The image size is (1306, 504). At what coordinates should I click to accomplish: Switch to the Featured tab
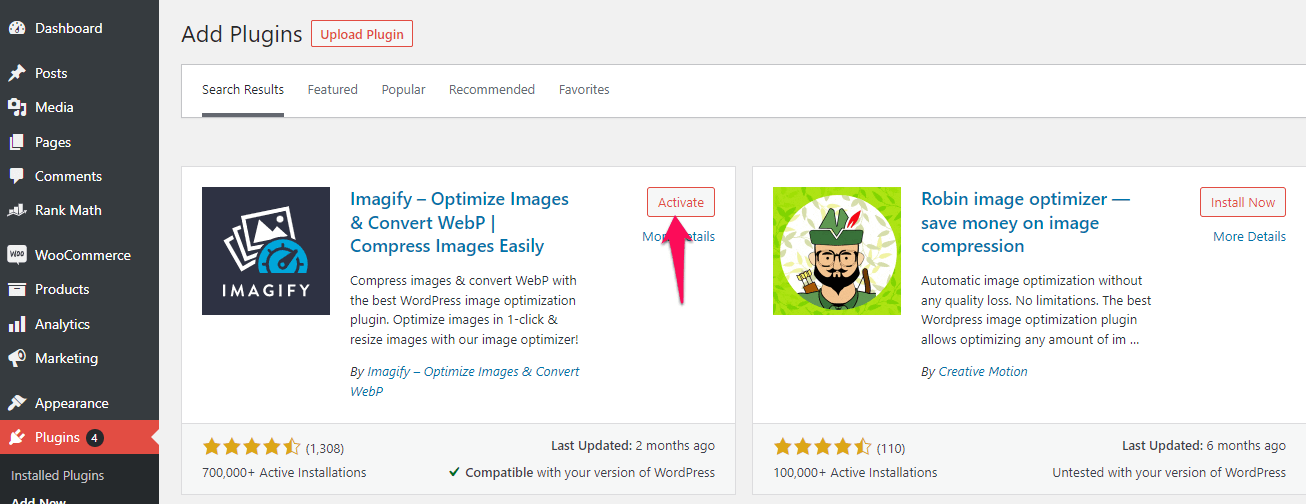click(x=333, y=89)
